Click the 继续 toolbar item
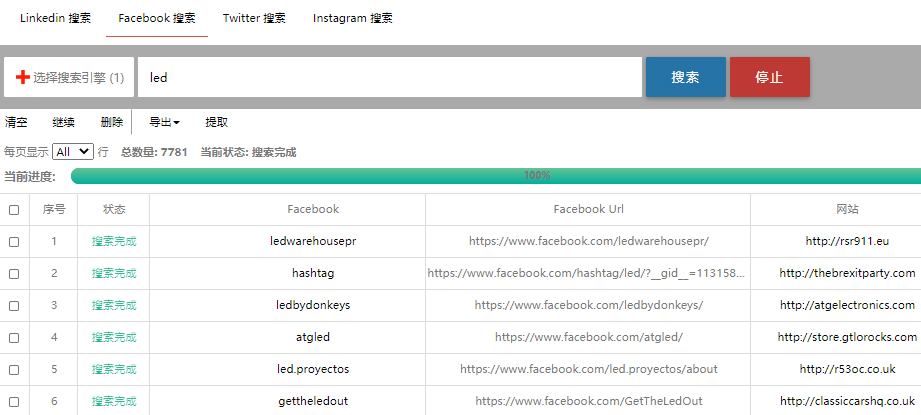 (x=64, y=122)
